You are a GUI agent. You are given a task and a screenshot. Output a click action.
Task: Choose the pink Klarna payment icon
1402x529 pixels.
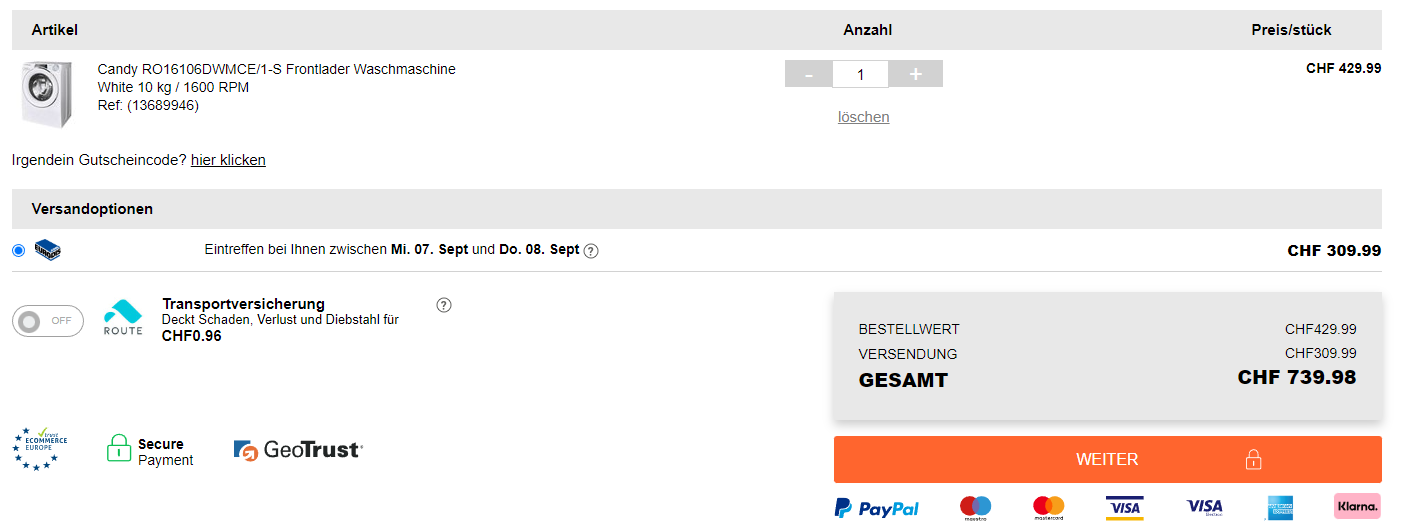(x=1357, y=506)
